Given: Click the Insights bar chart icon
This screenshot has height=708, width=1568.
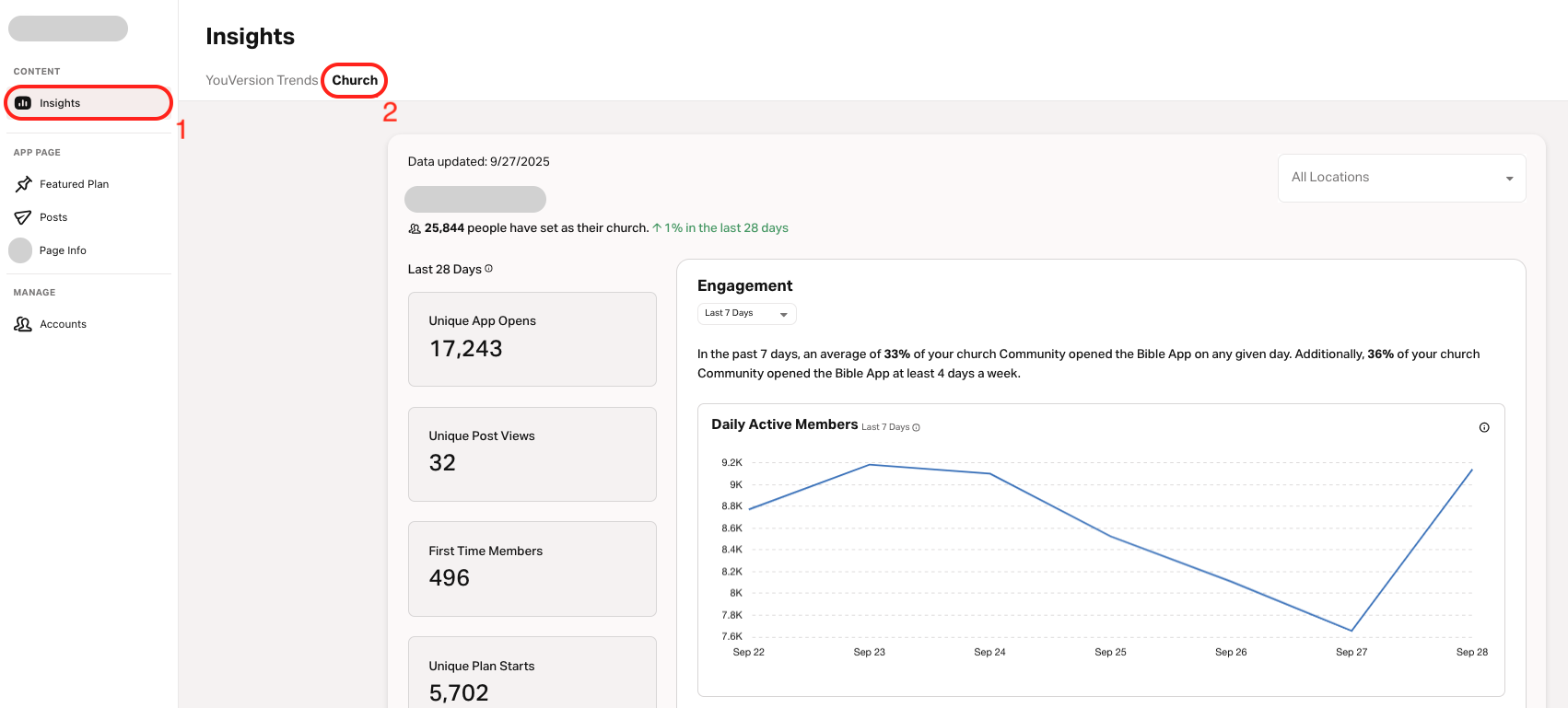Looking at the screenshot, I should [x=23, y=103].
